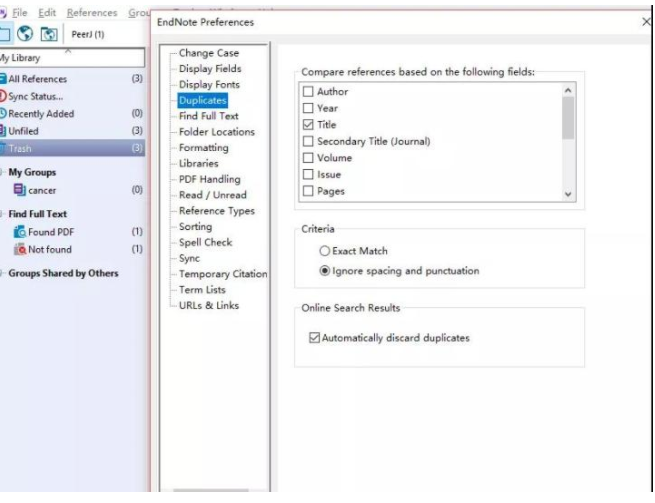This screenshot has width=655, height=503.
Task: Uncheck the Title field checkbox
Action: pos(308,124)
